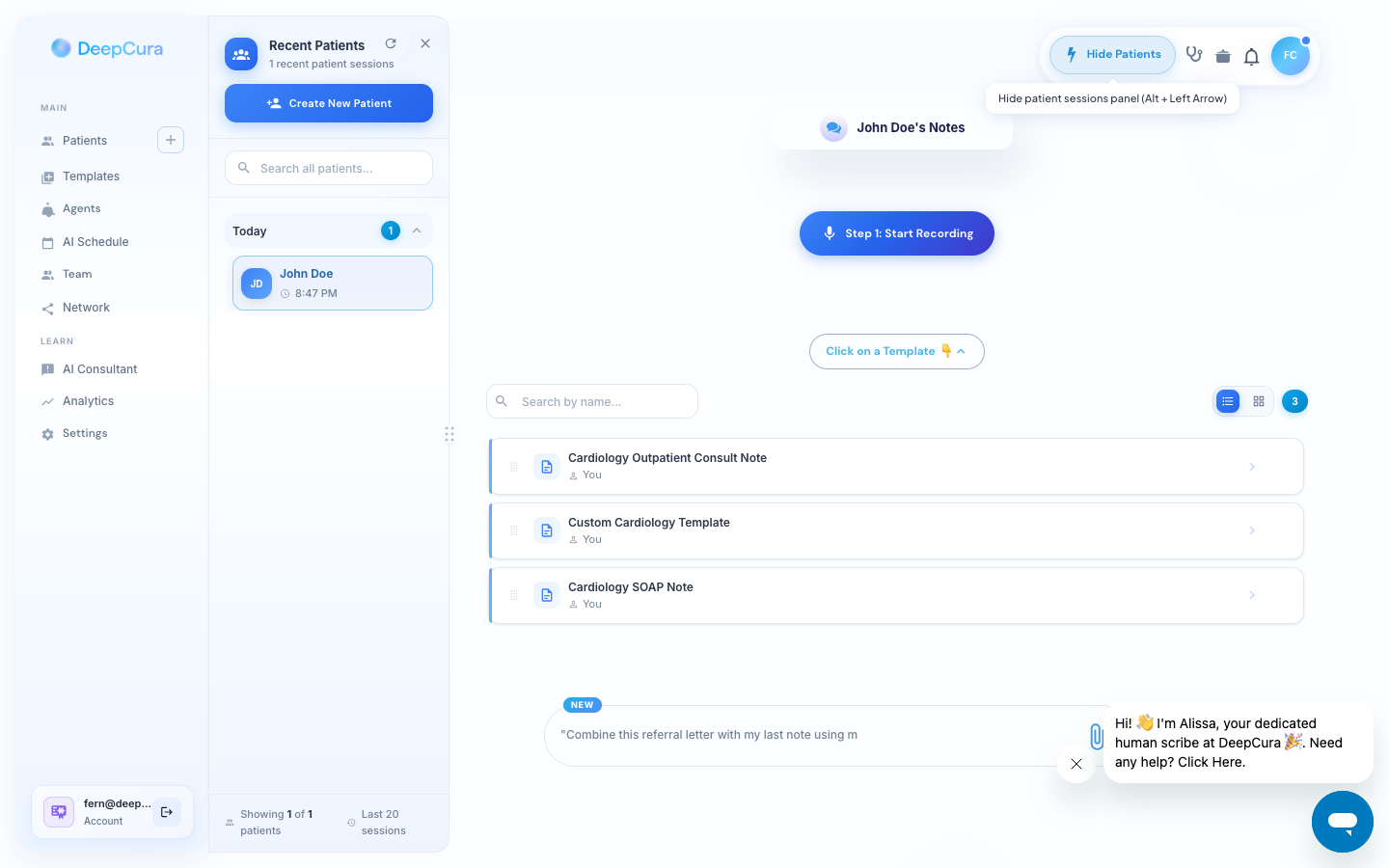Click Create New Patient button

(x=329, y=103)
